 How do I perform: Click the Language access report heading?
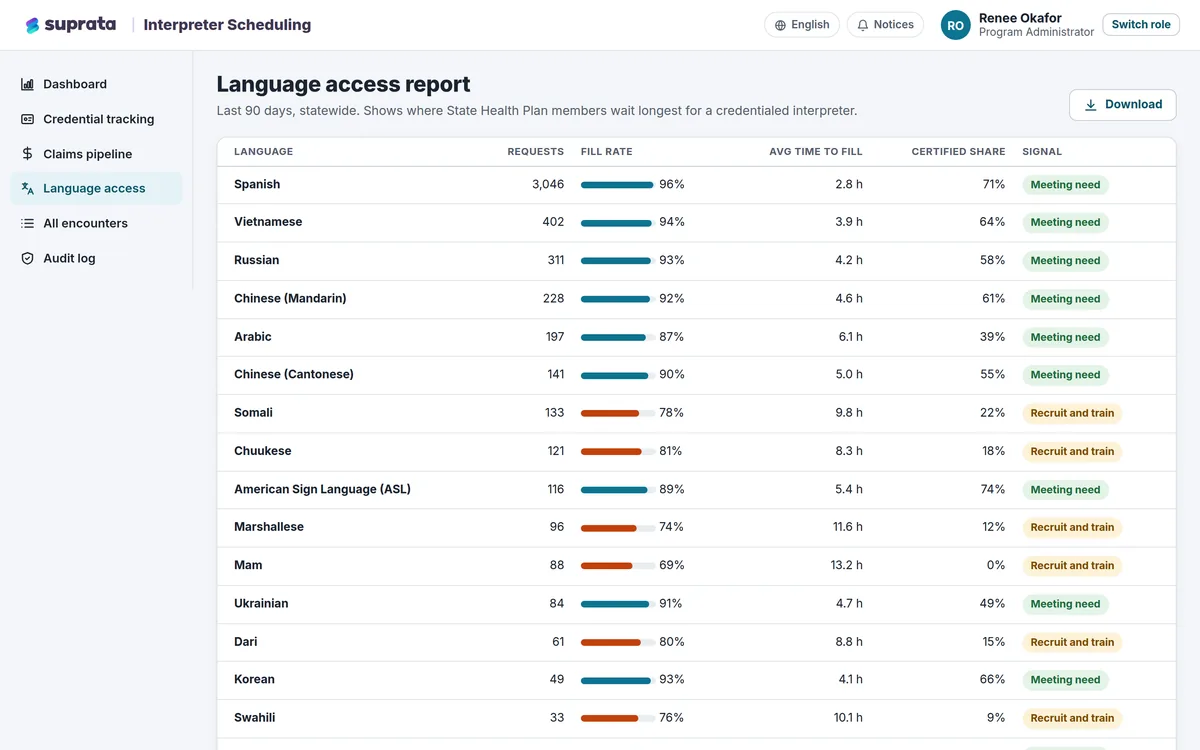(x=343, y=84)
